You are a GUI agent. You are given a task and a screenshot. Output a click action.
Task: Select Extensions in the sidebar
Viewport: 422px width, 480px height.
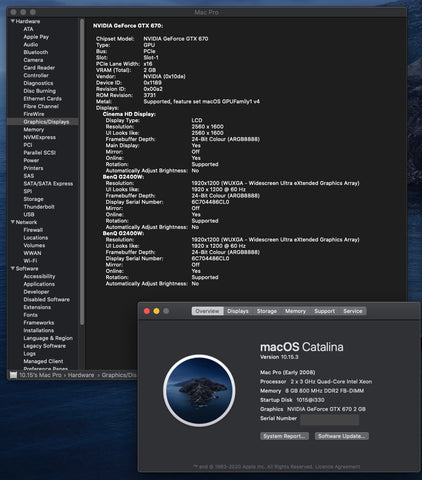[37, 307]
